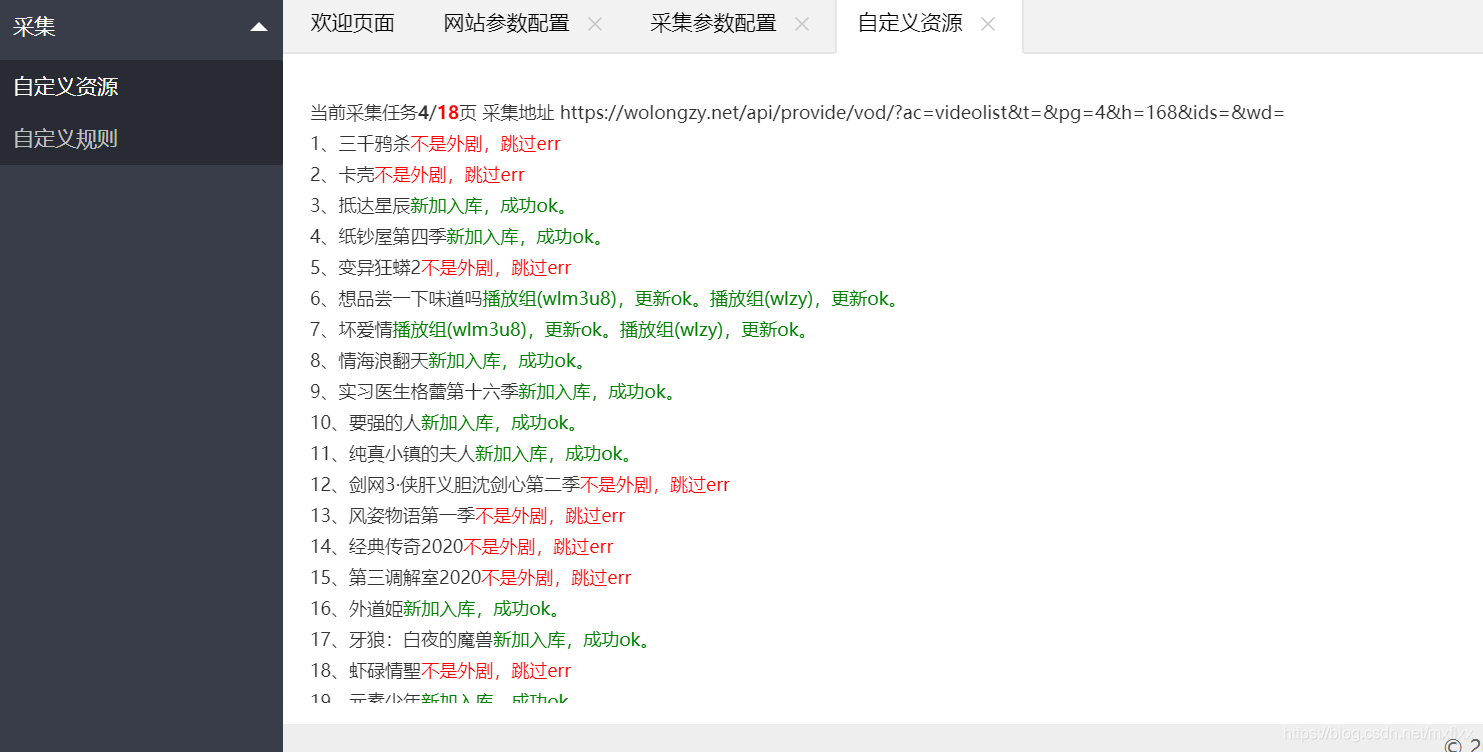Open 自定义资源 in the sidebar
The width and height of the screenshot is (1483, 752).
(66, 87)
